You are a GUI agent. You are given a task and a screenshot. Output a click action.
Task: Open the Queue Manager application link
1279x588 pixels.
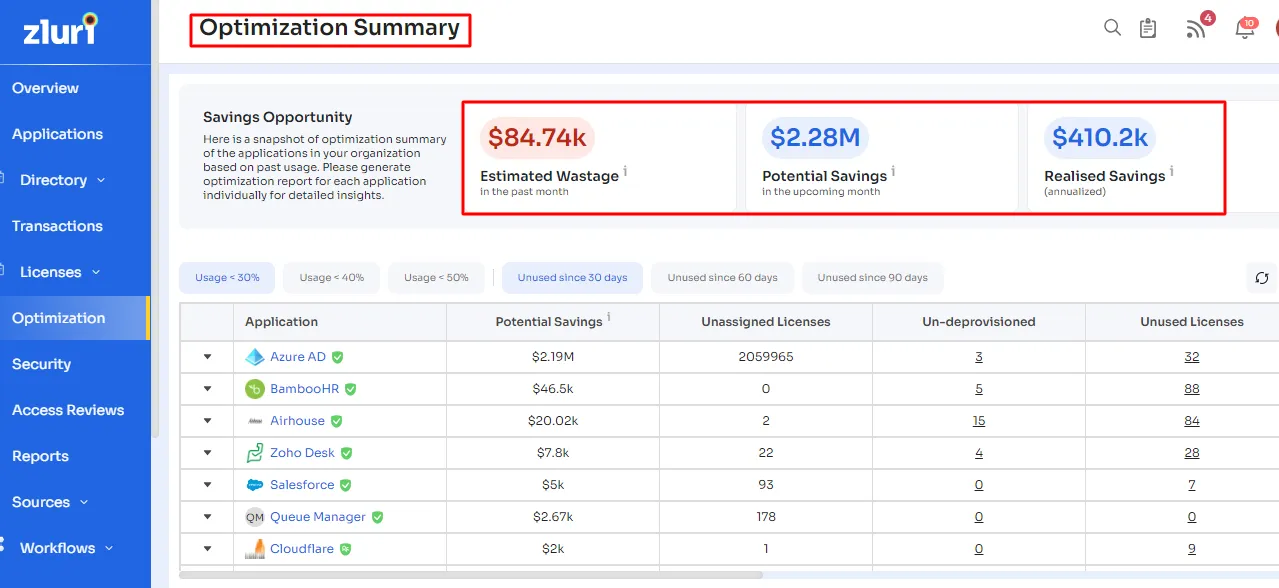coord(318,517)
